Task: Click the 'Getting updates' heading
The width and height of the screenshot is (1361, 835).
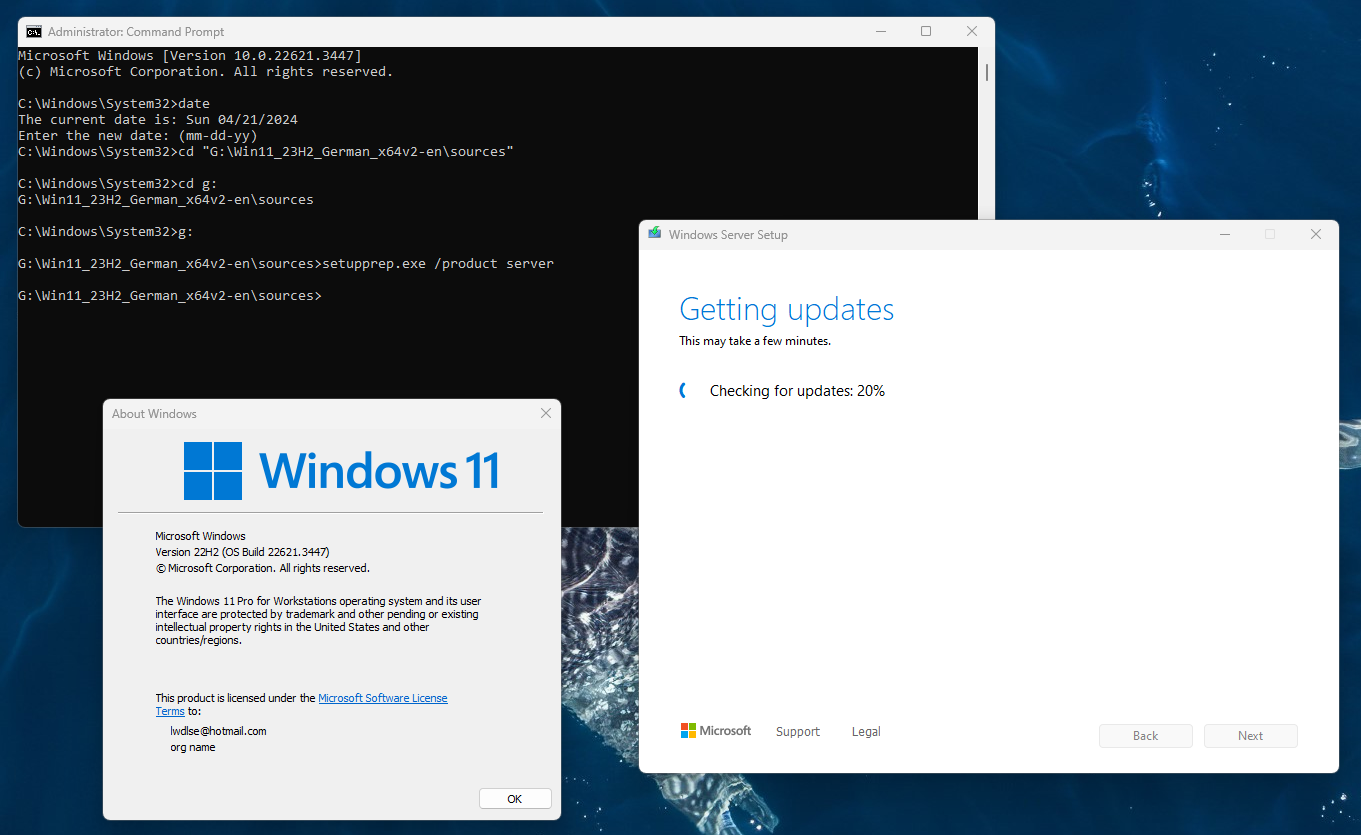Action: click(x=787, y=309)
